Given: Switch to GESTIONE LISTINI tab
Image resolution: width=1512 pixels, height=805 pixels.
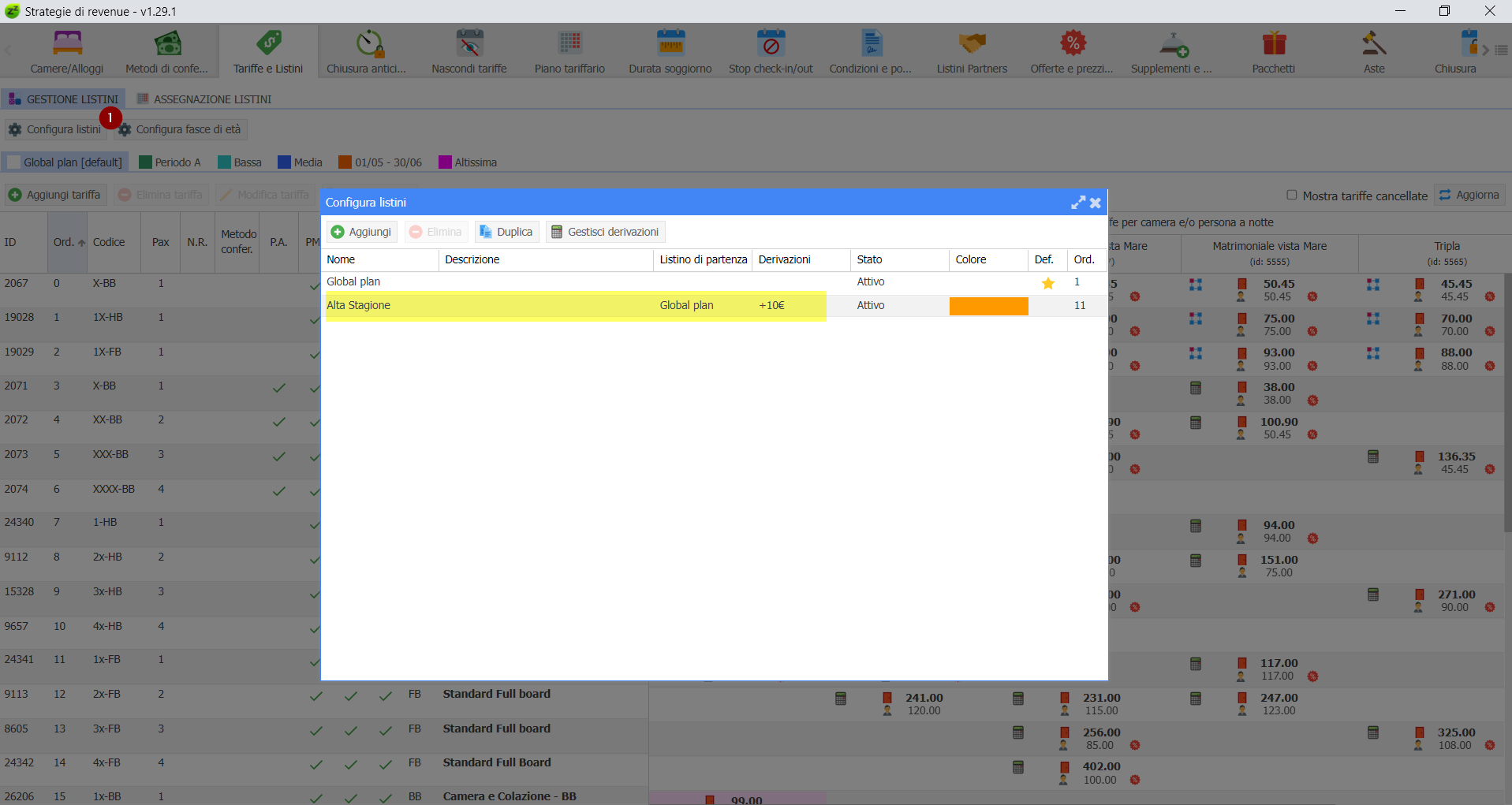Looking at the screenshot, I should click(x=63, y=99).
